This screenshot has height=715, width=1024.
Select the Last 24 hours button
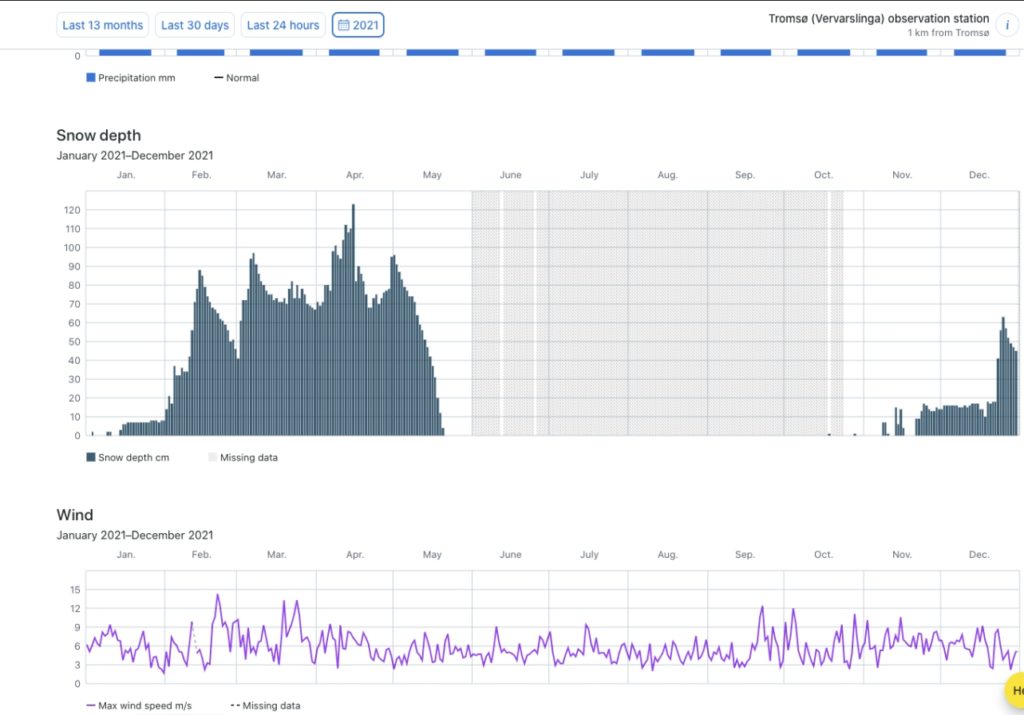coord(283,25)
